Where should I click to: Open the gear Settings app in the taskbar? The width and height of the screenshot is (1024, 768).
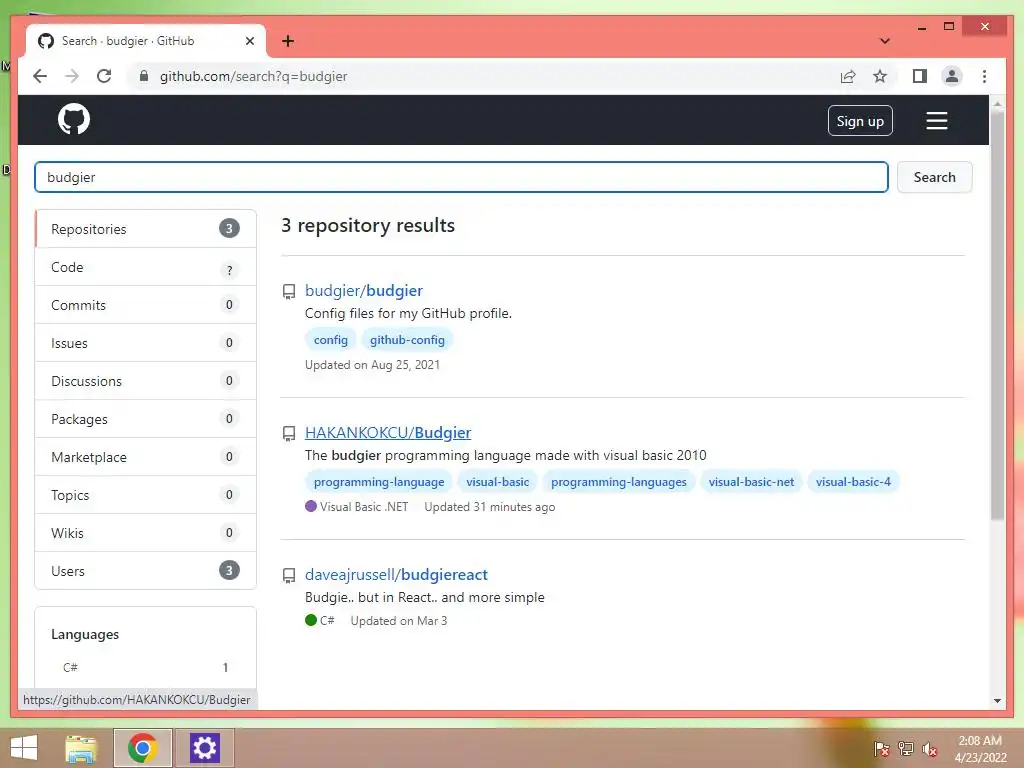[x=204, y=748]
